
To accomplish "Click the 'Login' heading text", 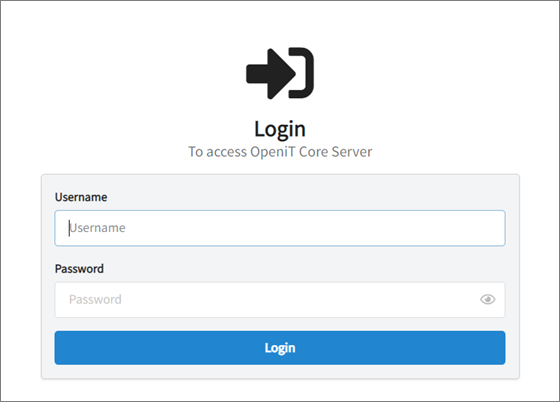I will pyautogui.click(x=280, y=129).
